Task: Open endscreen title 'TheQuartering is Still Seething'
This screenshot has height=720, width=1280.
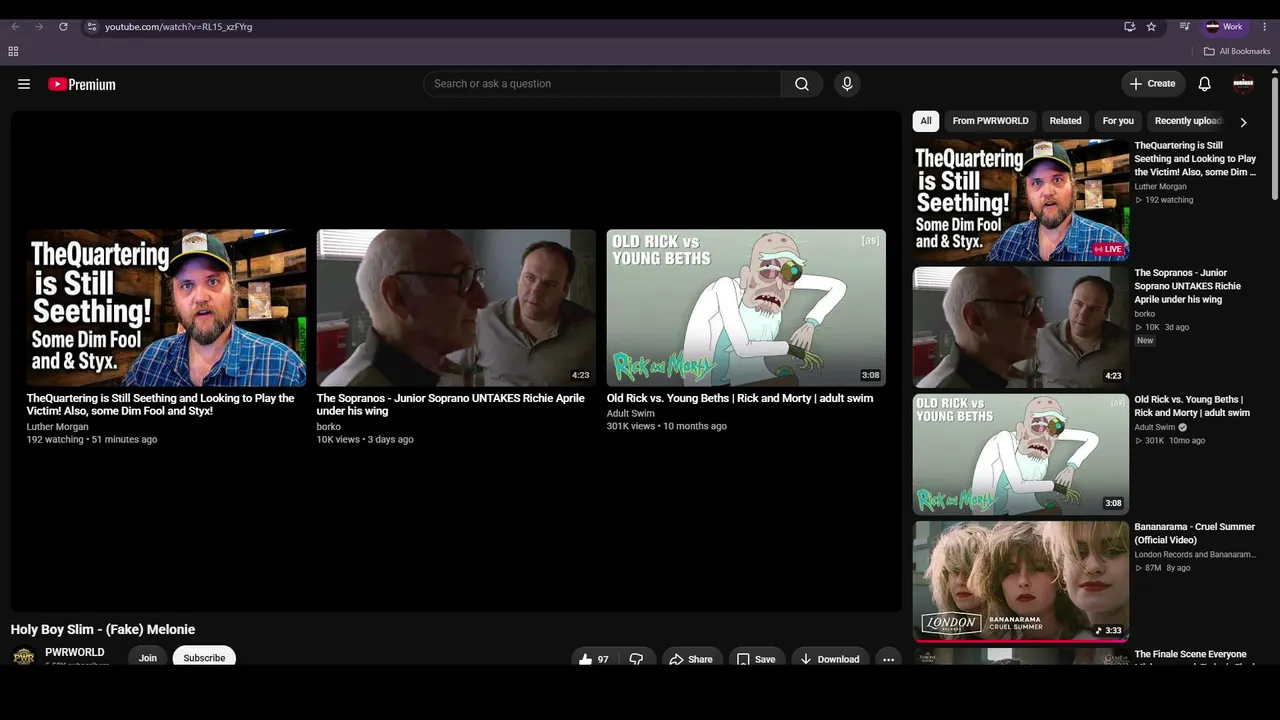Action: (x=161, y=404)
